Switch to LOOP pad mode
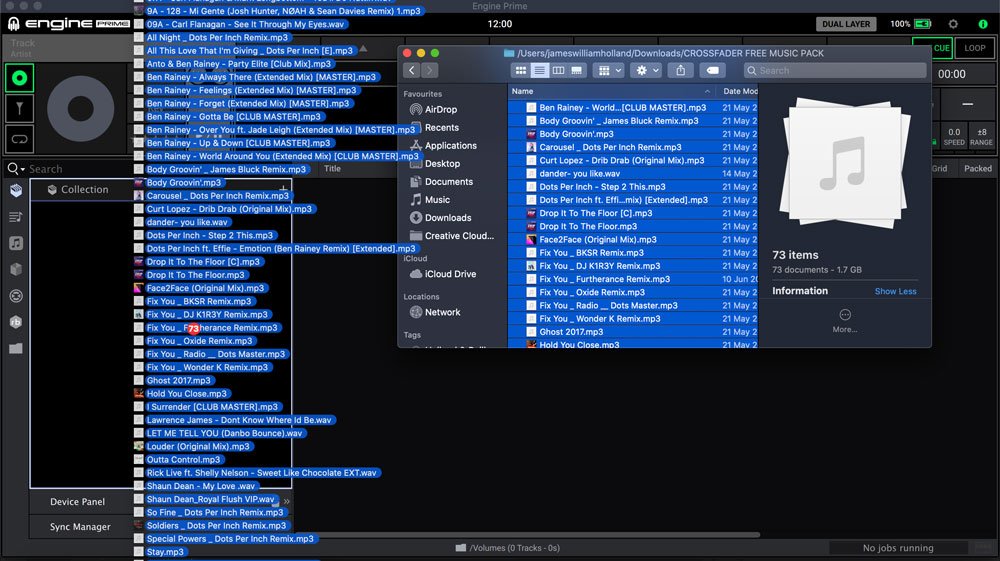The height and width of the screenshot is (561, 1000). point(974,47)
